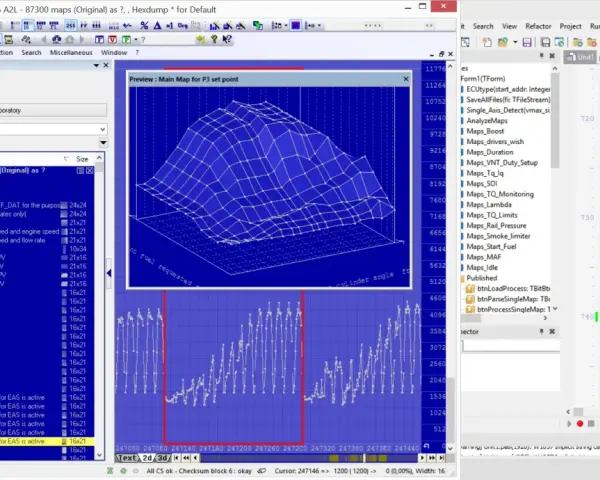Toggle the blue color square toolbar button
The image size is (600, 480).
(x=295, y=26)
